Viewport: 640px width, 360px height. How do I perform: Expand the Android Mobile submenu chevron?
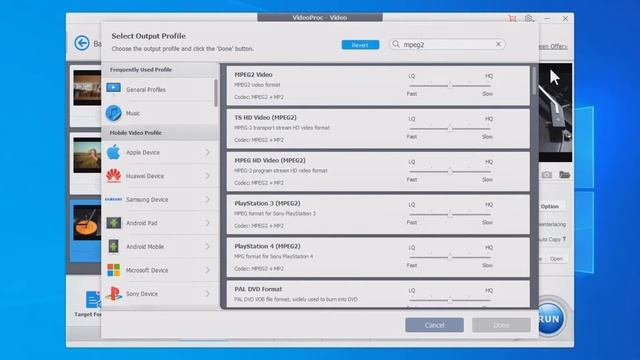(x=208, y=247)
